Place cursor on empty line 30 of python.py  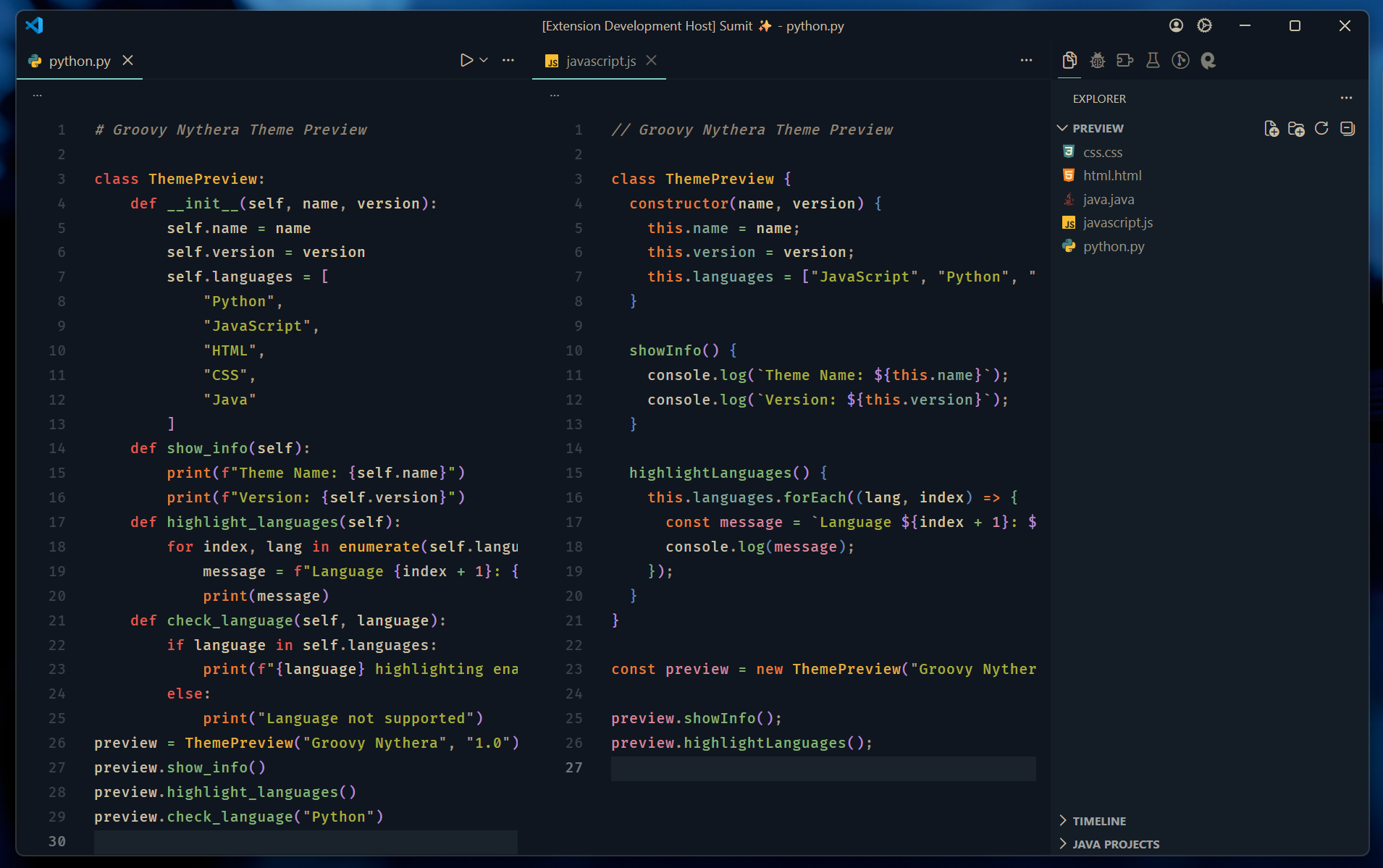[x=306, y=841]
